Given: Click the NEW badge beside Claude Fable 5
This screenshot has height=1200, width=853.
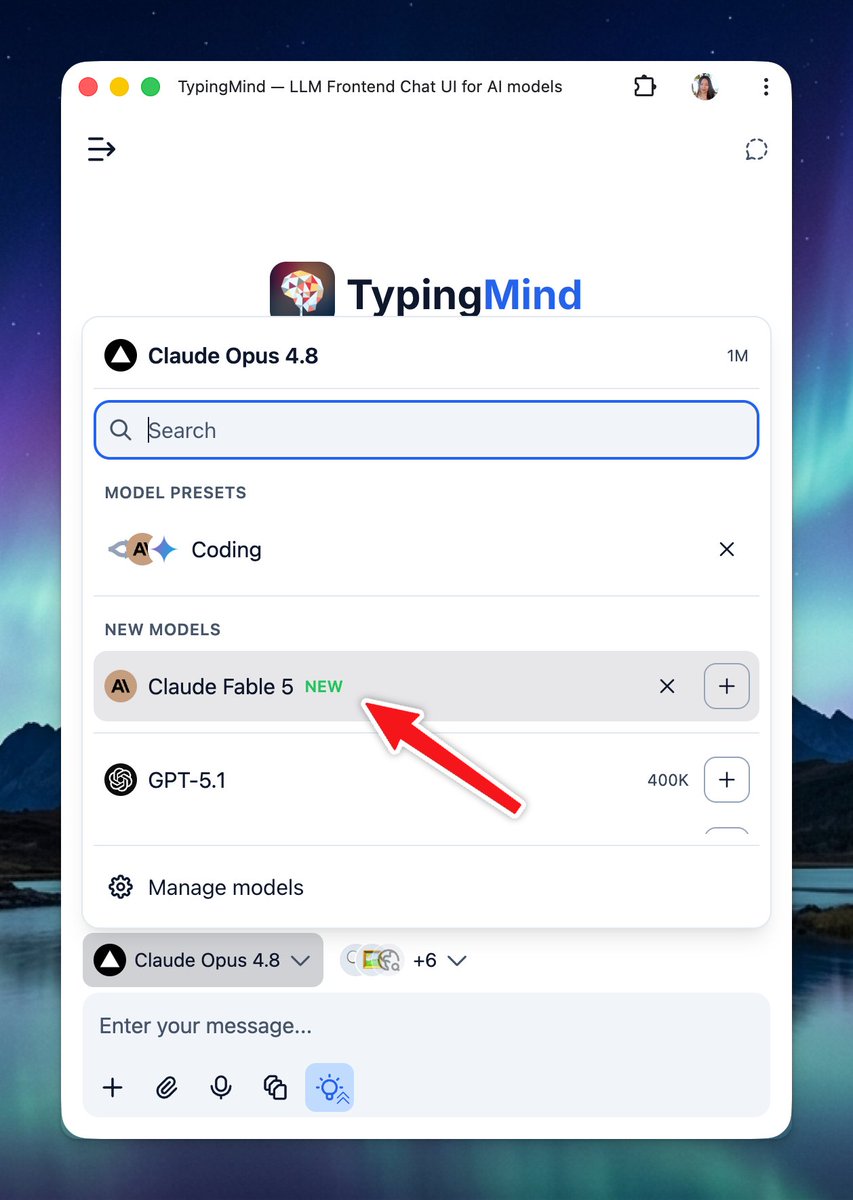Looking at the screenshot, I should (x=324, y=686).
